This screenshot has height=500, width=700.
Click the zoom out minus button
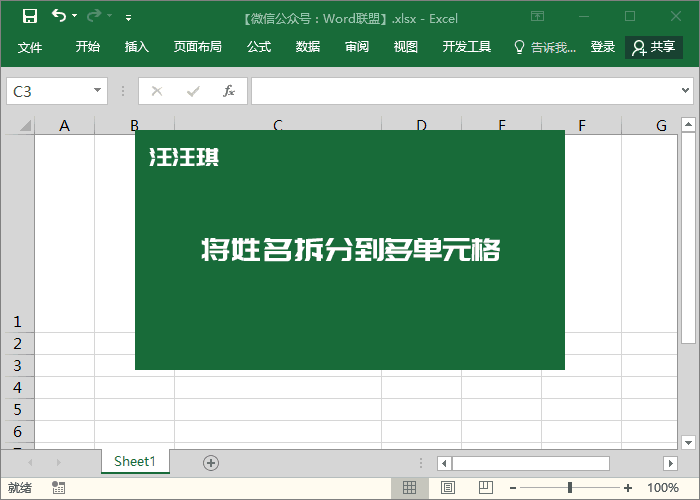click(513, 488)
